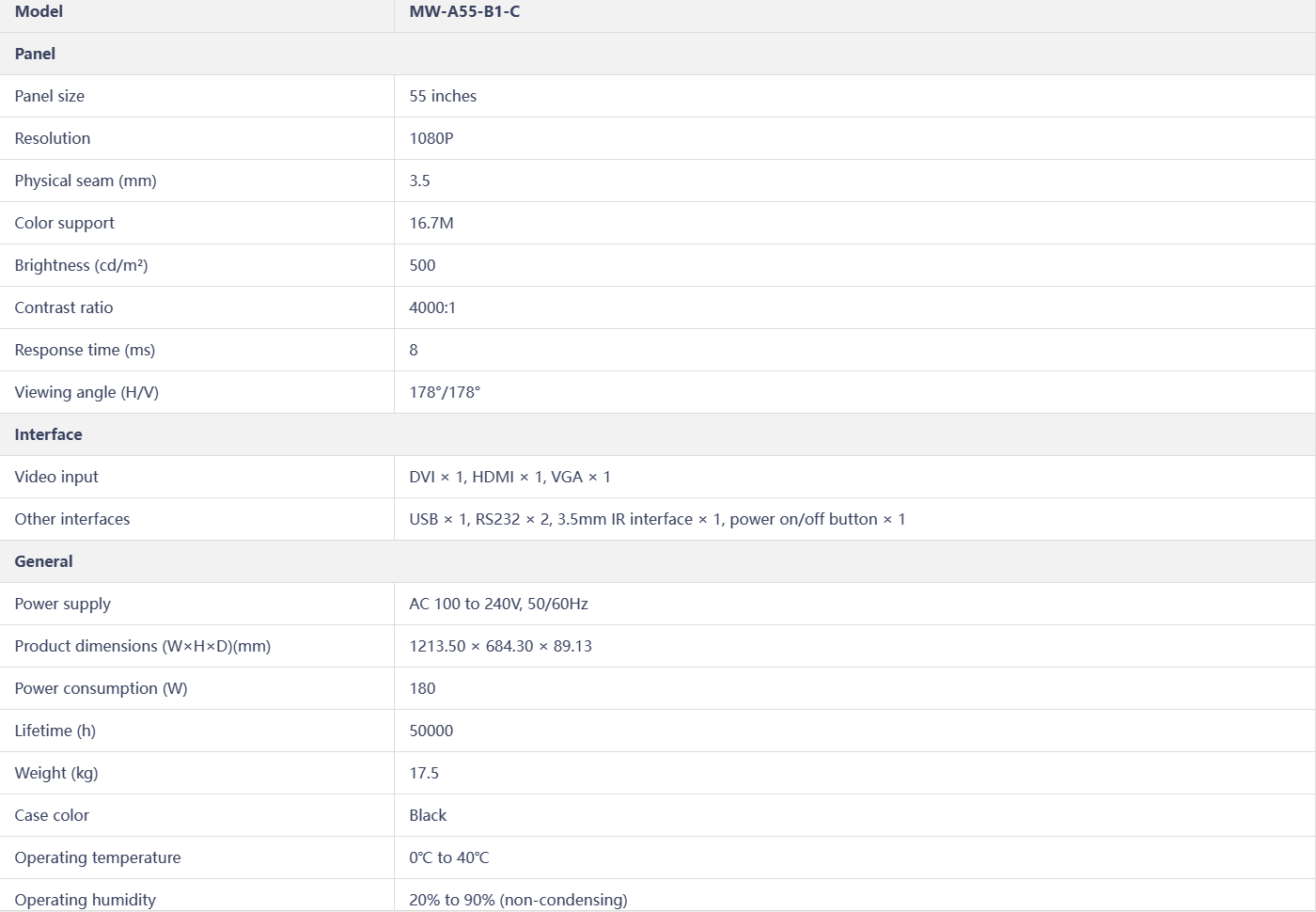Select the Other interfaces label

pos(72,520)
